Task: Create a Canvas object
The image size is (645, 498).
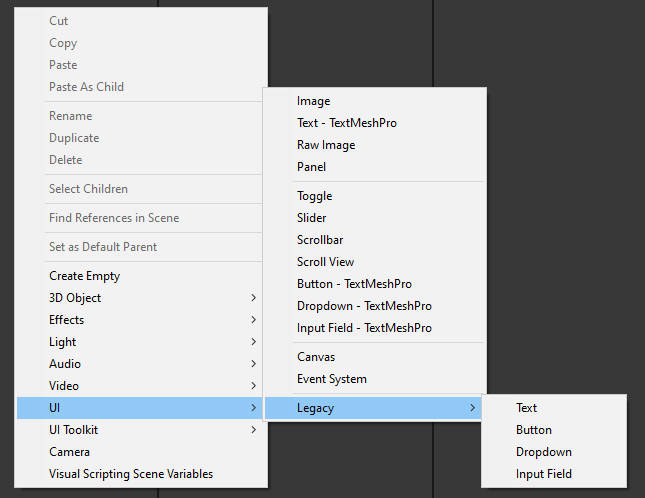Action: 316,357
